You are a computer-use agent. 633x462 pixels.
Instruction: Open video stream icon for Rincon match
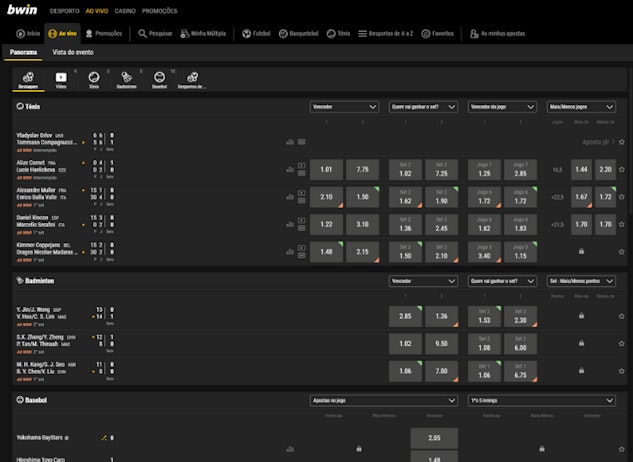click(302, 220)
